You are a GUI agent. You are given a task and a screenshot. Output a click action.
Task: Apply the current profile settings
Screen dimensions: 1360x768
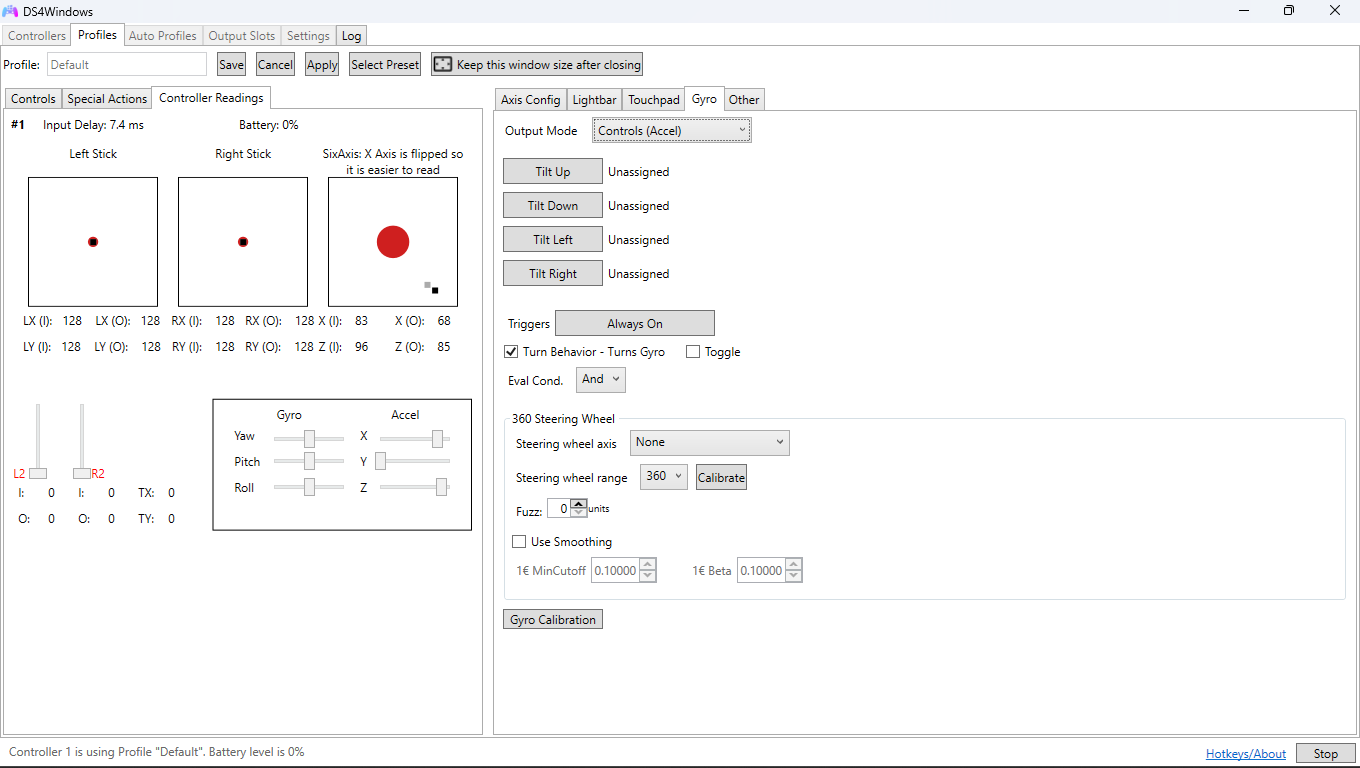(x=321, y=63)
